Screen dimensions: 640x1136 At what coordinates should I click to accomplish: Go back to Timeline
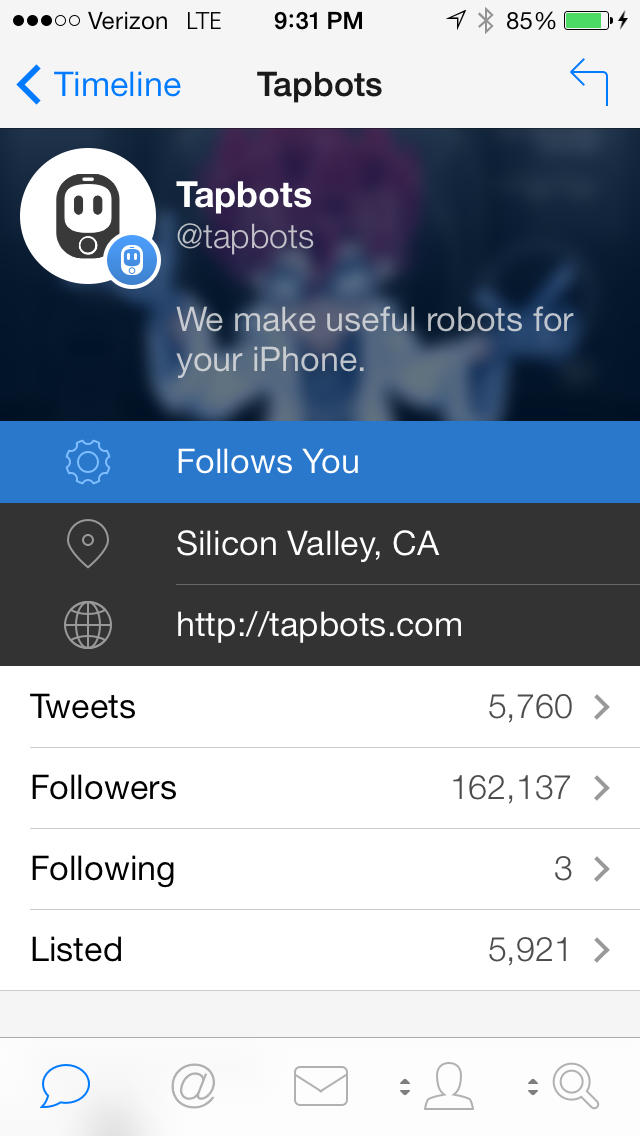coord(99,85)
